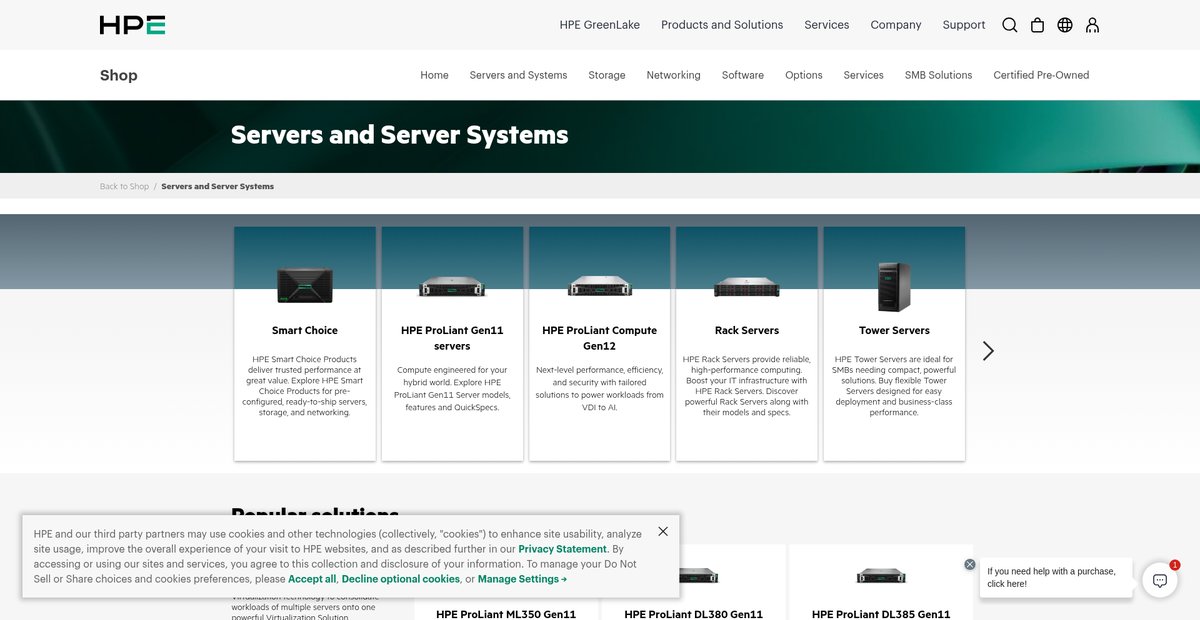Viewport: 1200px width, 620px height.
Task: Open the Rack Servers card title
Action: click(747, 330)
